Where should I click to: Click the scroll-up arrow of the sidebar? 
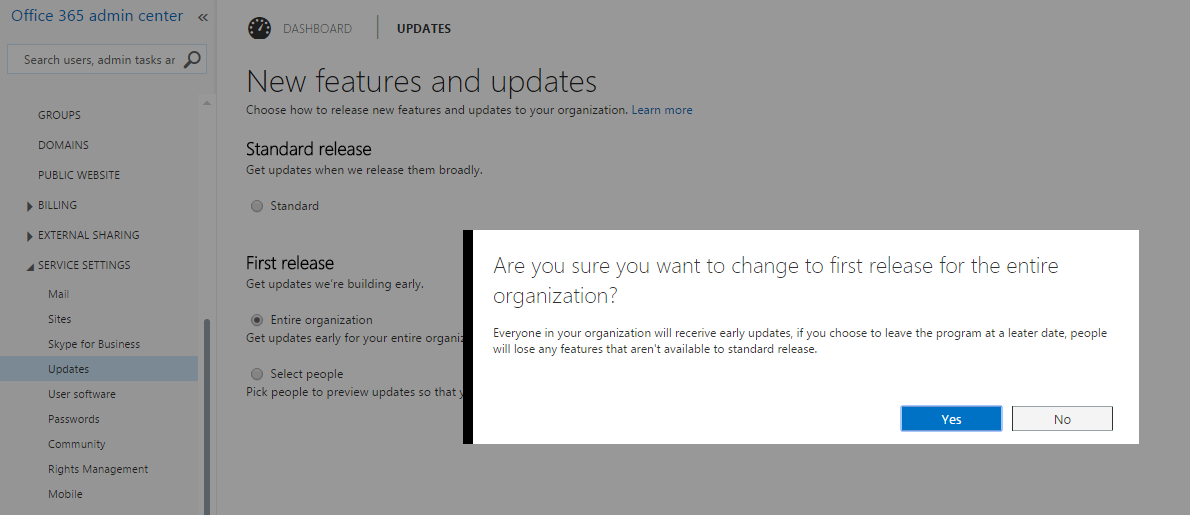pos(207,102)
